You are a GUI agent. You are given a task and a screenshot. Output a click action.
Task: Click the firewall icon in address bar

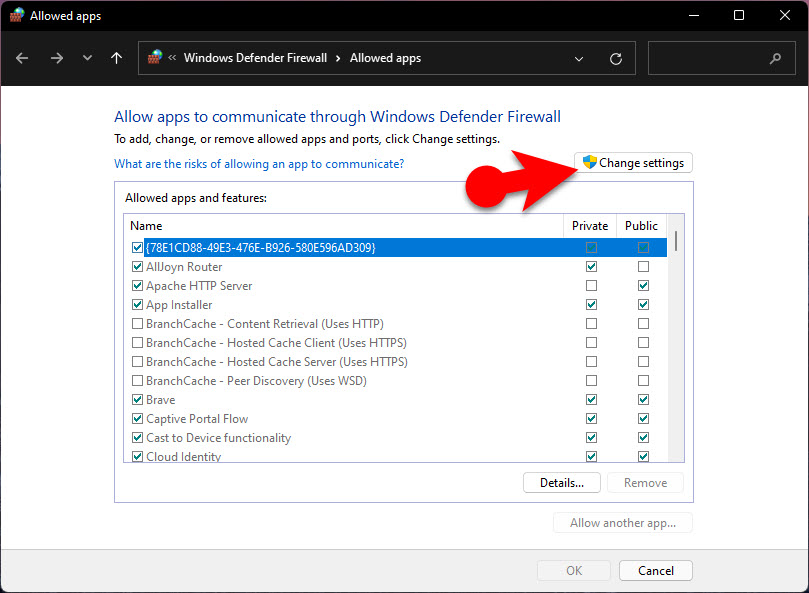155,57
